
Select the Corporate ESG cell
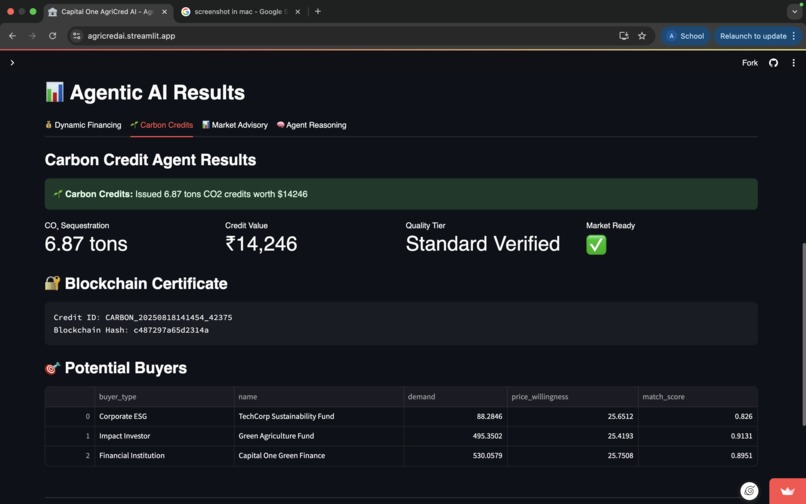tap(164, 416)
